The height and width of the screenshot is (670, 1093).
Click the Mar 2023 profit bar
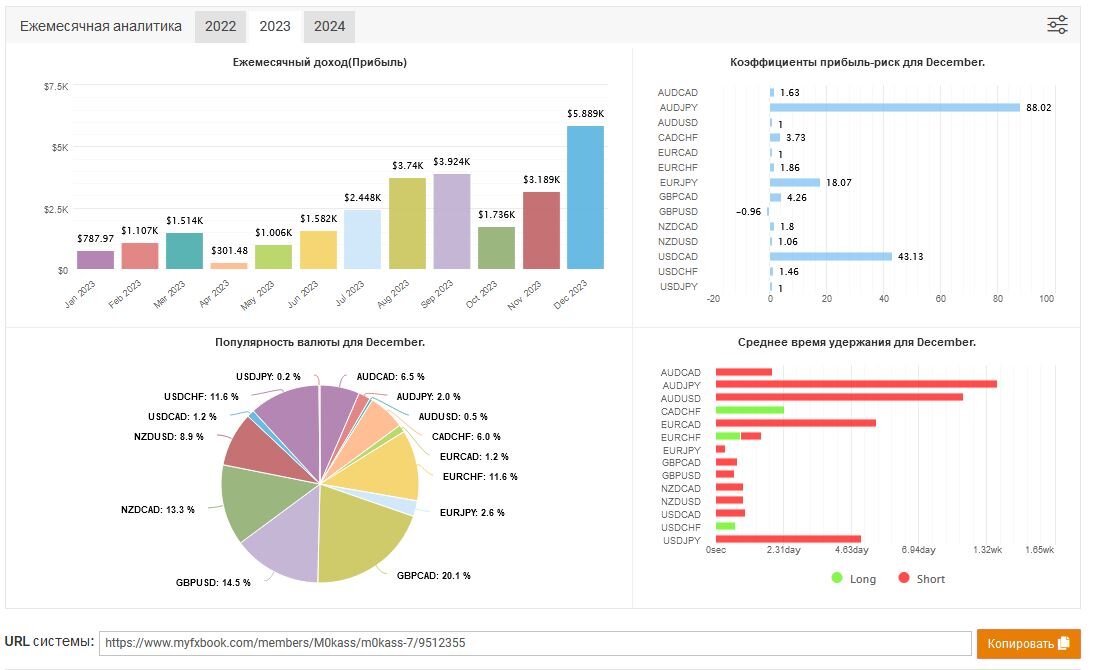click(x=184, y=251)
